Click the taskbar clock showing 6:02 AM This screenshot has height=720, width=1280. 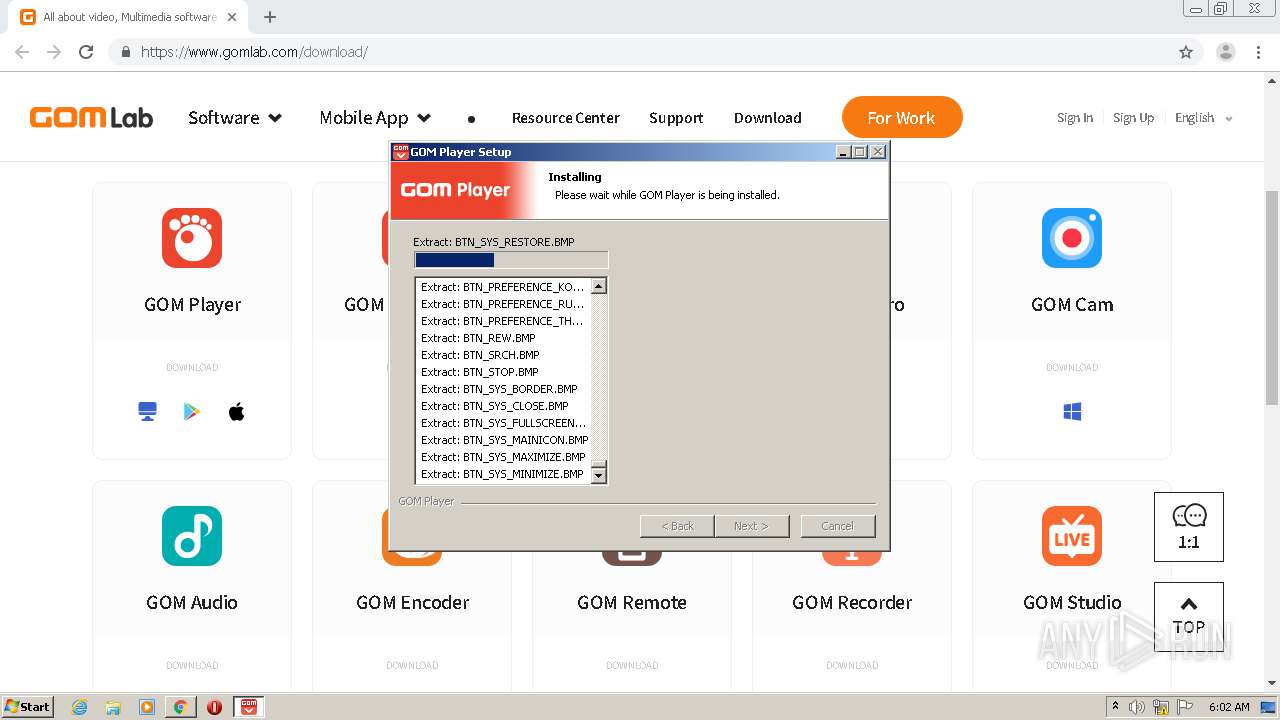pos(1229,707)
